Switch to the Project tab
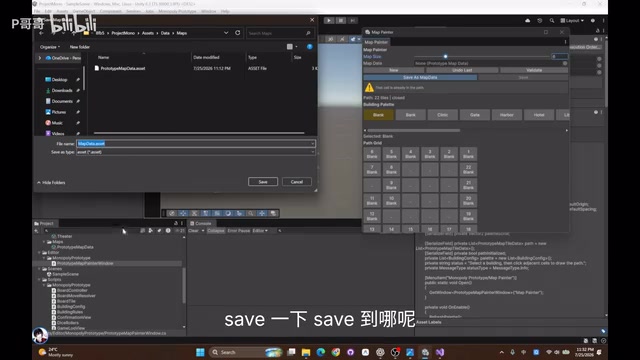Screen dimensions: 640x360 [x=44, y=223]
